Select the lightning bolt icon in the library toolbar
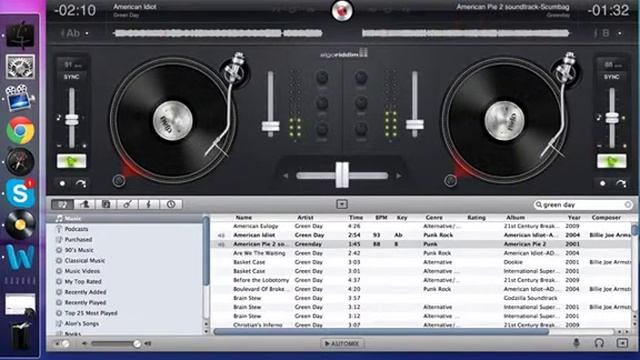The width and height of the screenshot is (640, 360). [x=149, y=204]
